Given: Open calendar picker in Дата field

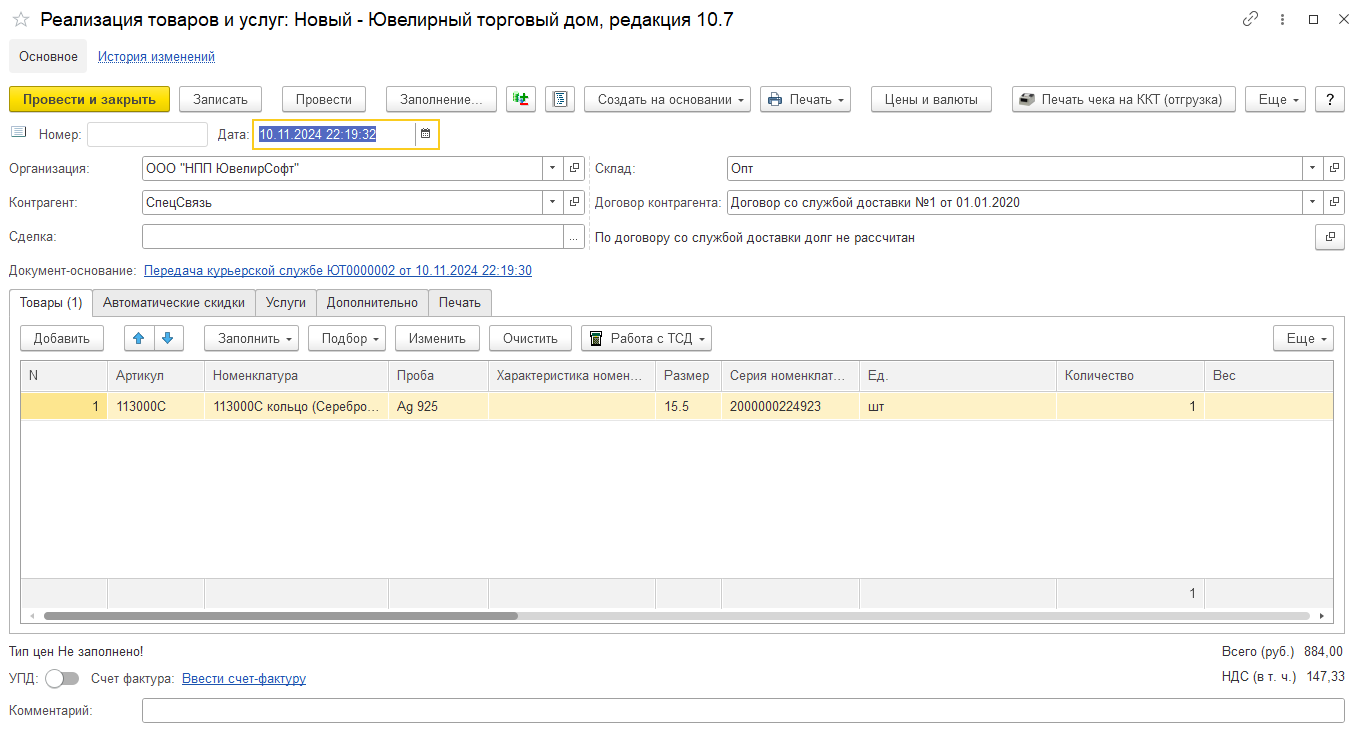Looking at the screenshot, I should [425, 134].
